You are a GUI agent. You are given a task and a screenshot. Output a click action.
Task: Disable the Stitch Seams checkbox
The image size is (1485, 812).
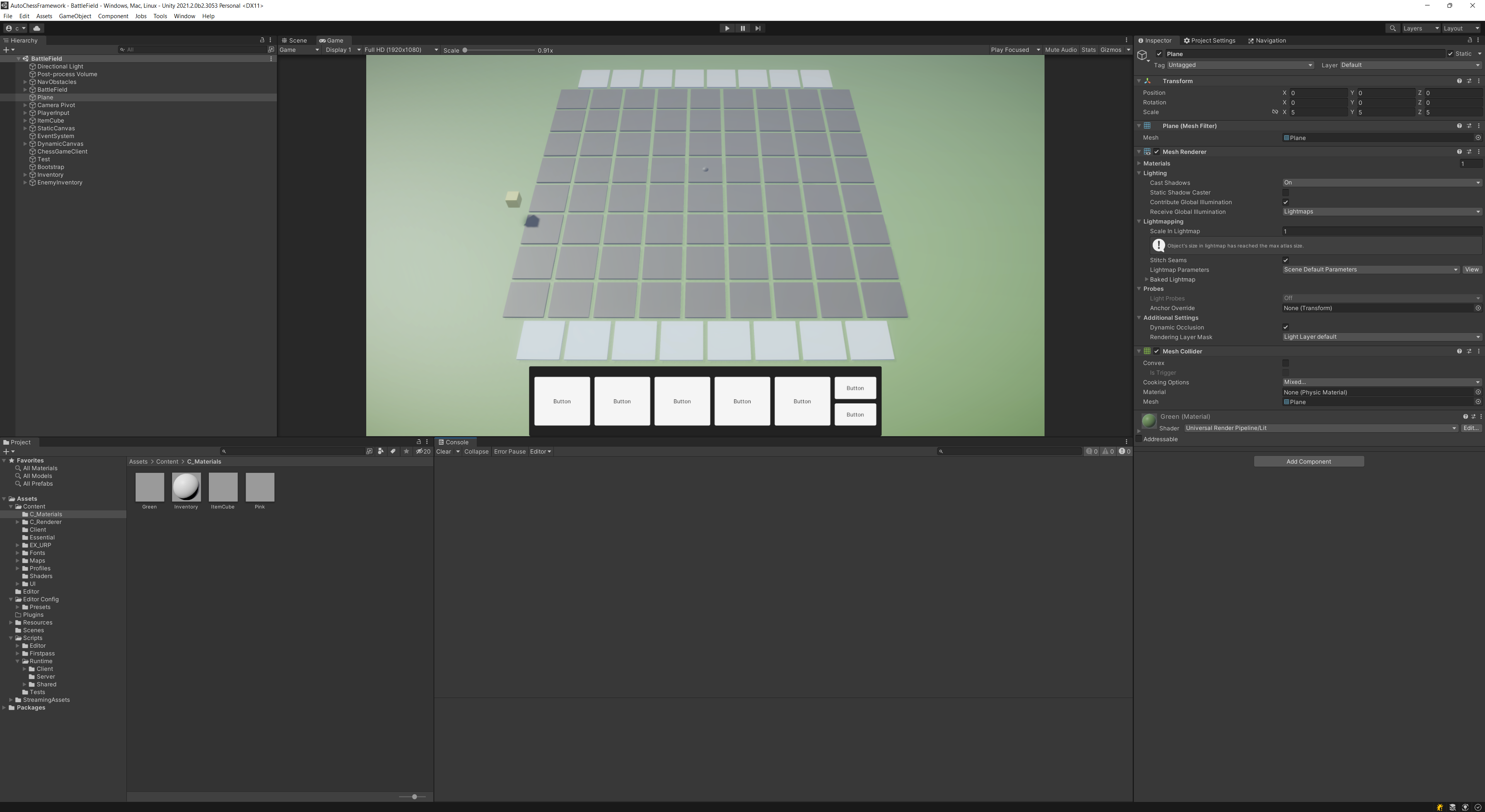[x=1285, y=260]
